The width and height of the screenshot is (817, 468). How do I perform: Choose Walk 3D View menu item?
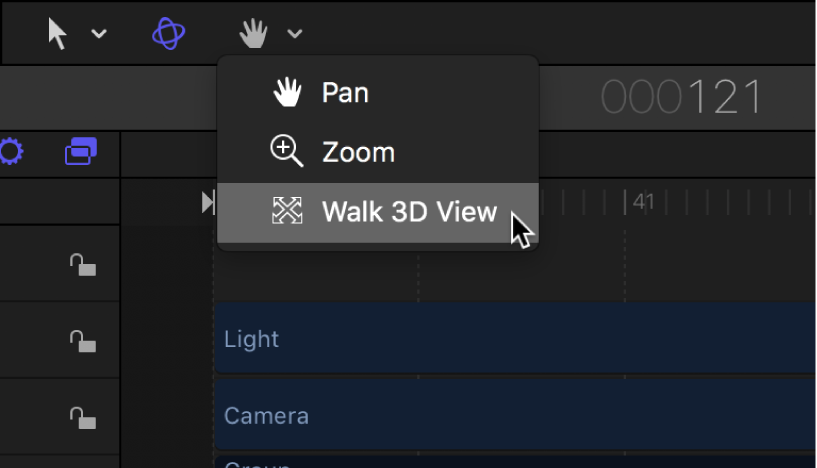409,212
